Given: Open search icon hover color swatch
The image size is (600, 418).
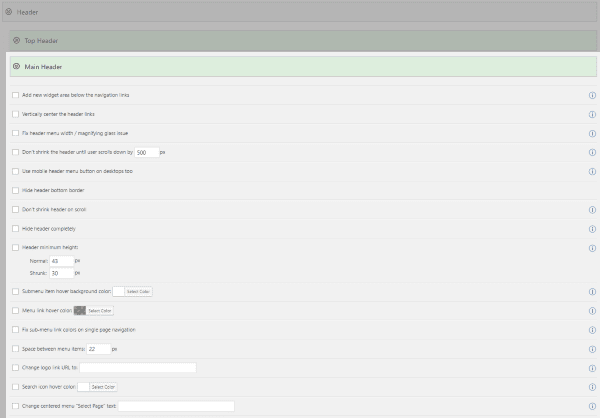Looking at the screenshot, I should 83,387.
